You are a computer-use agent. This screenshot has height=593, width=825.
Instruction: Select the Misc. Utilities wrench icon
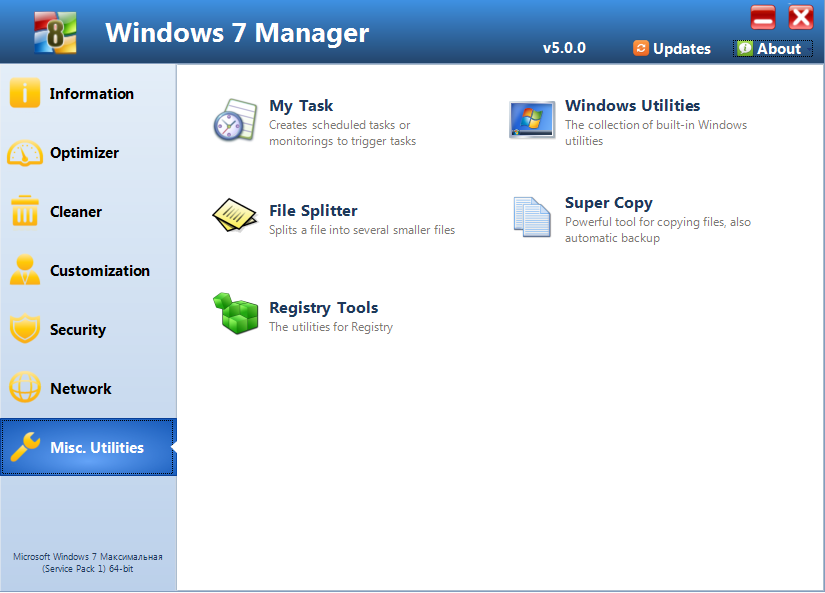[x=24, y=447]
